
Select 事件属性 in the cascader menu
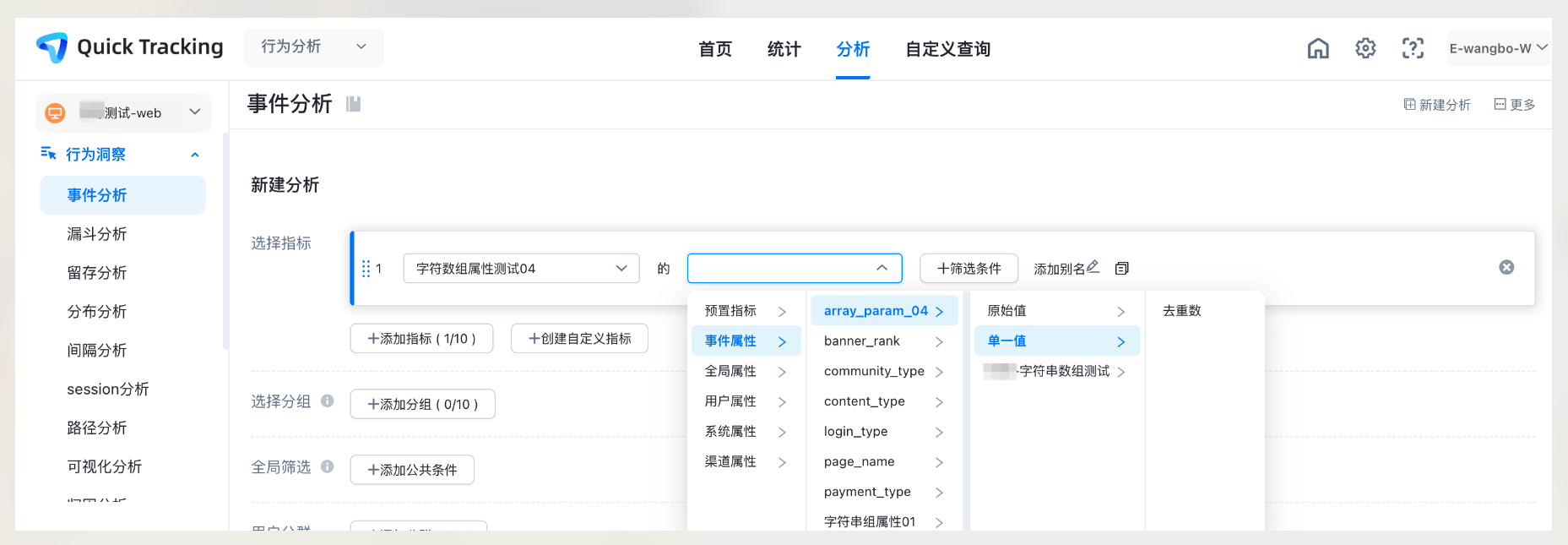point(746,341)
